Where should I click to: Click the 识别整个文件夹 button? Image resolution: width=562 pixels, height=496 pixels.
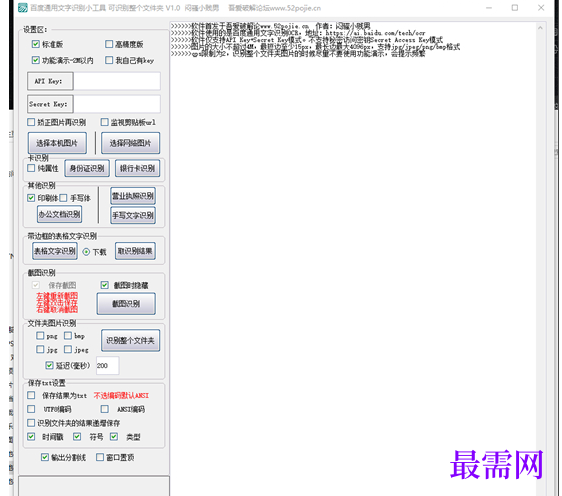(130, 340)
